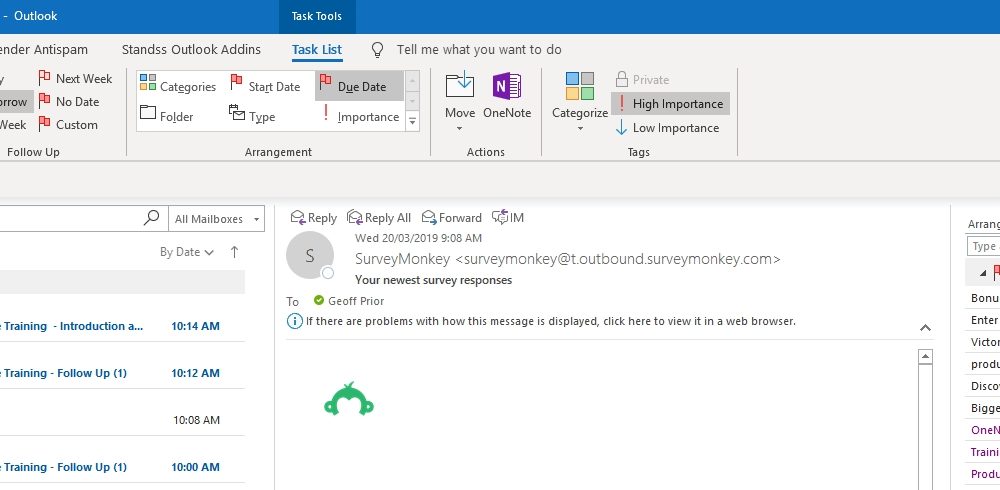Choose Custom follow-up flag

click(68, 124)
